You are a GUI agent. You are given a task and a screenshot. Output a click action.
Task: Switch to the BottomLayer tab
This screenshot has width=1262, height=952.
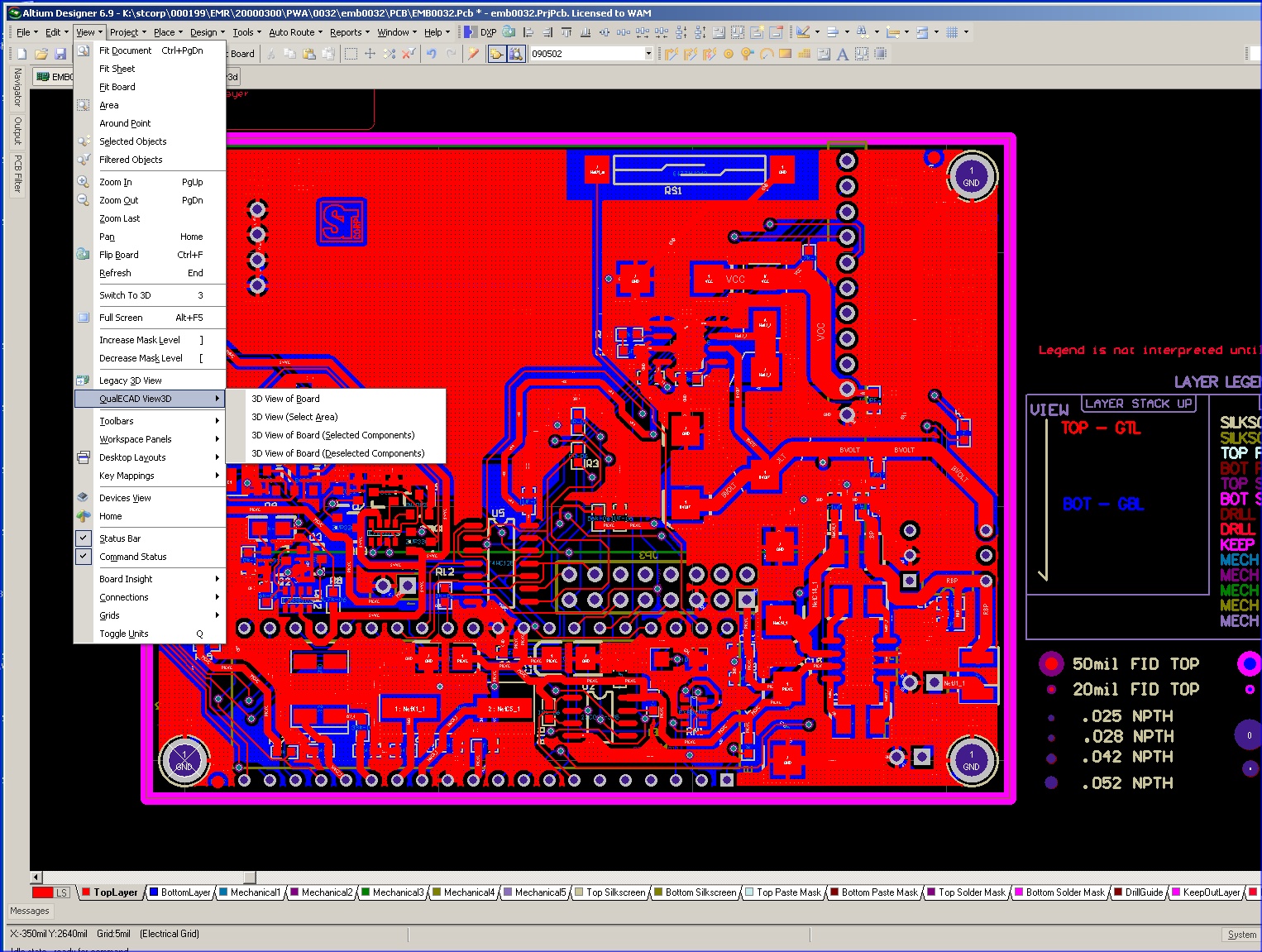[x=180, y=892]
